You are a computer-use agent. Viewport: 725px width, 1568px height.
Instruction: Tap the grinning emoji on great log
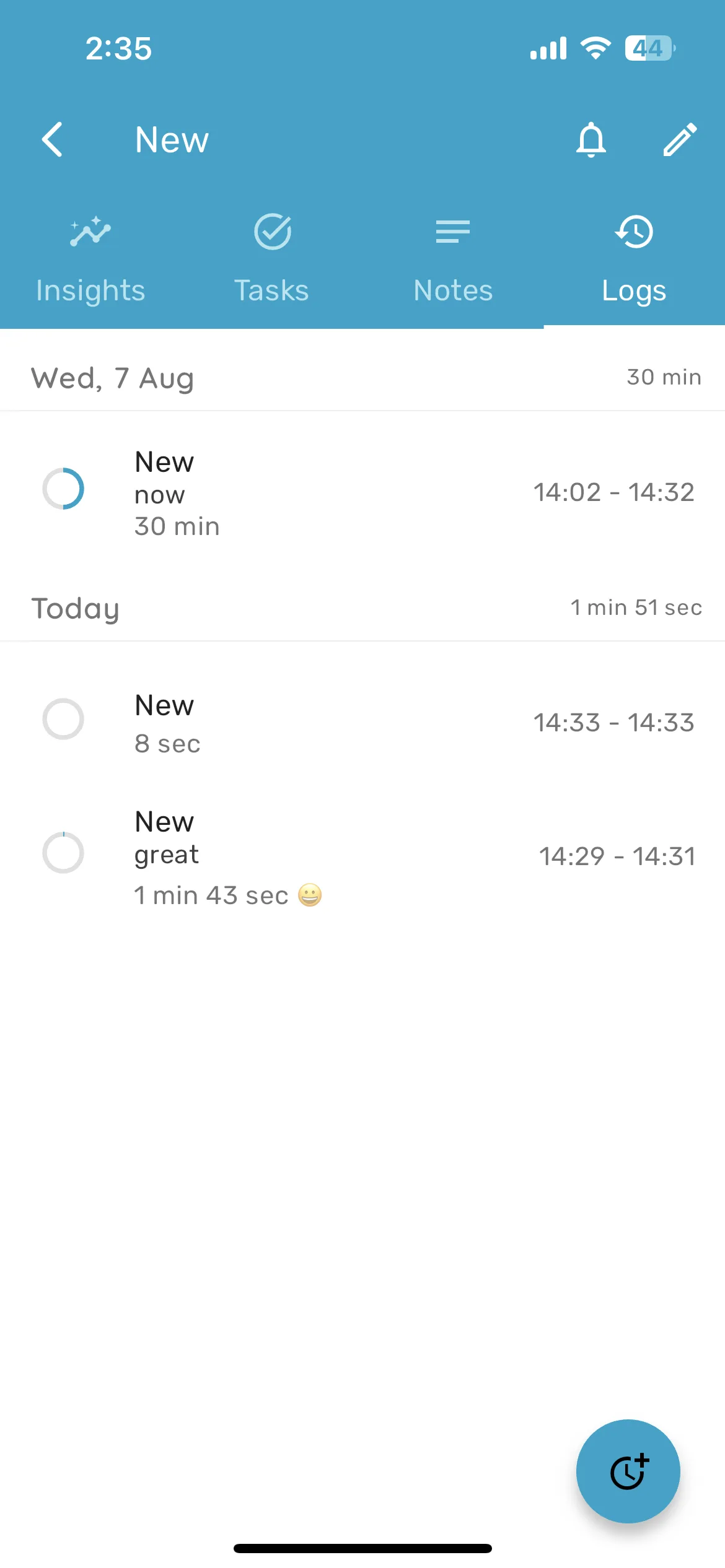310,895
